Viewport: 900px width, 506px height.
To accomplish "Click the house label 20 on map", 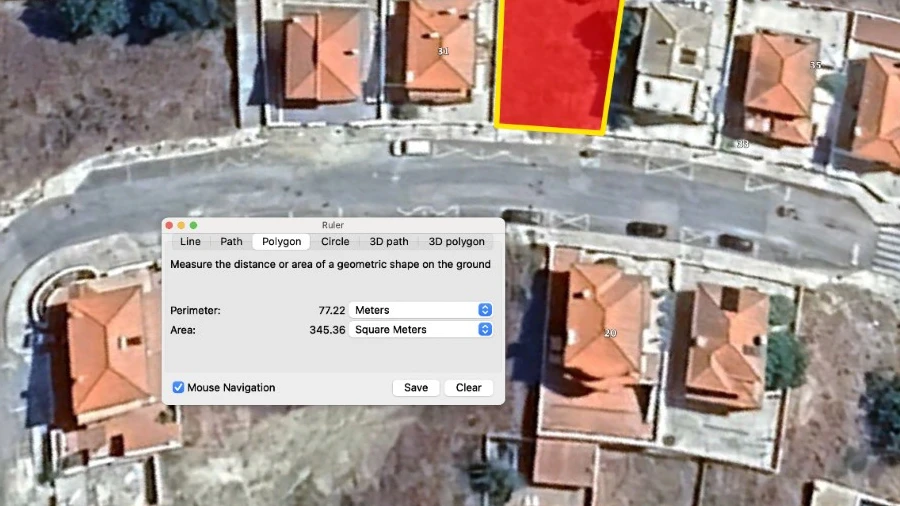I will click(610, 333).
